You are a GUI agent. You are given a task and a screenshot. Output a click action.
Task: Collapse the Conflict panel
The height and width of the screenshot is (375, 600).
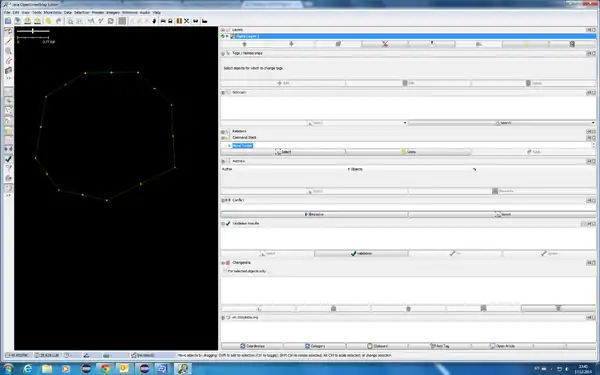[223, 200]
